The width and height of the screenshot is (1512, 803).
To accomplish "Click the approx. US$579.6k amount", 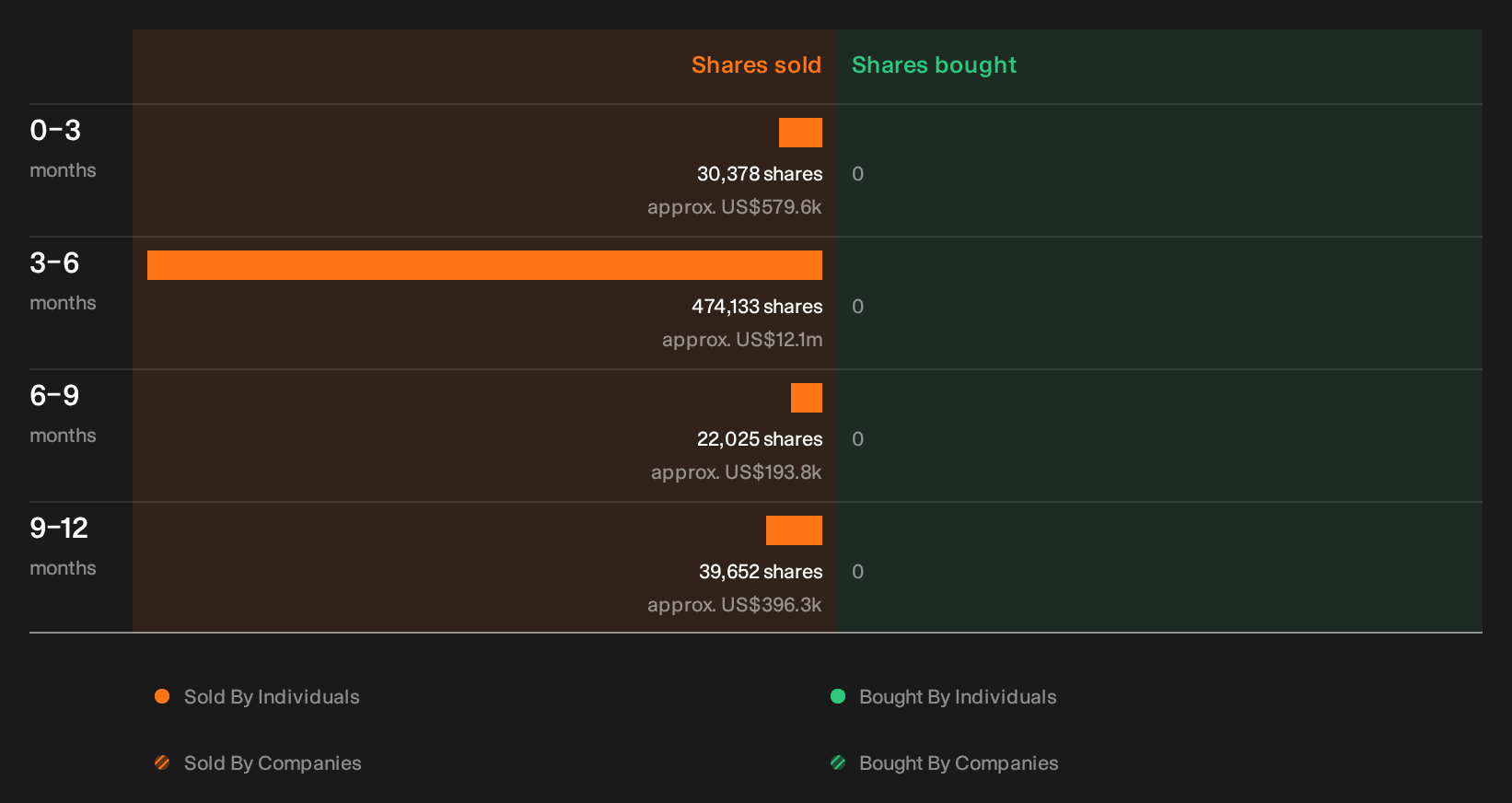I will pos(735,207).
